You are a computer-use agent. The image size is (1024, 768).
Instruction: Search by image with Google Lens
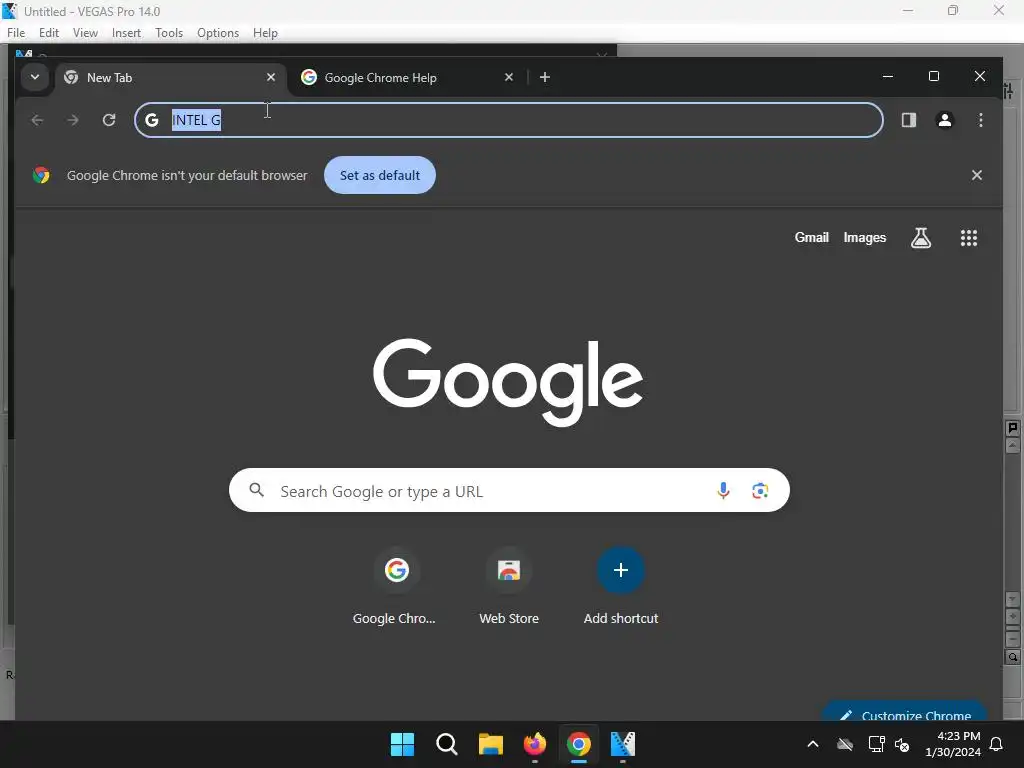[760, 490]
